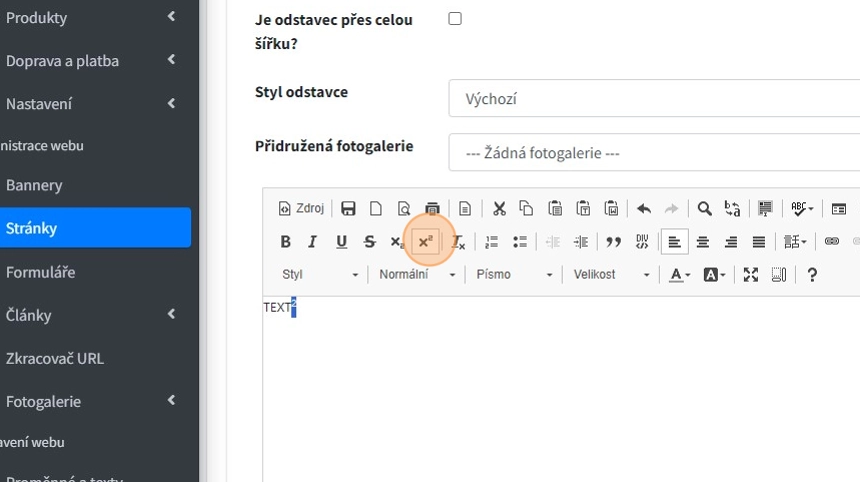Apply italic formatting to text
Screen dimensions: 860x482
click(313, 242)
